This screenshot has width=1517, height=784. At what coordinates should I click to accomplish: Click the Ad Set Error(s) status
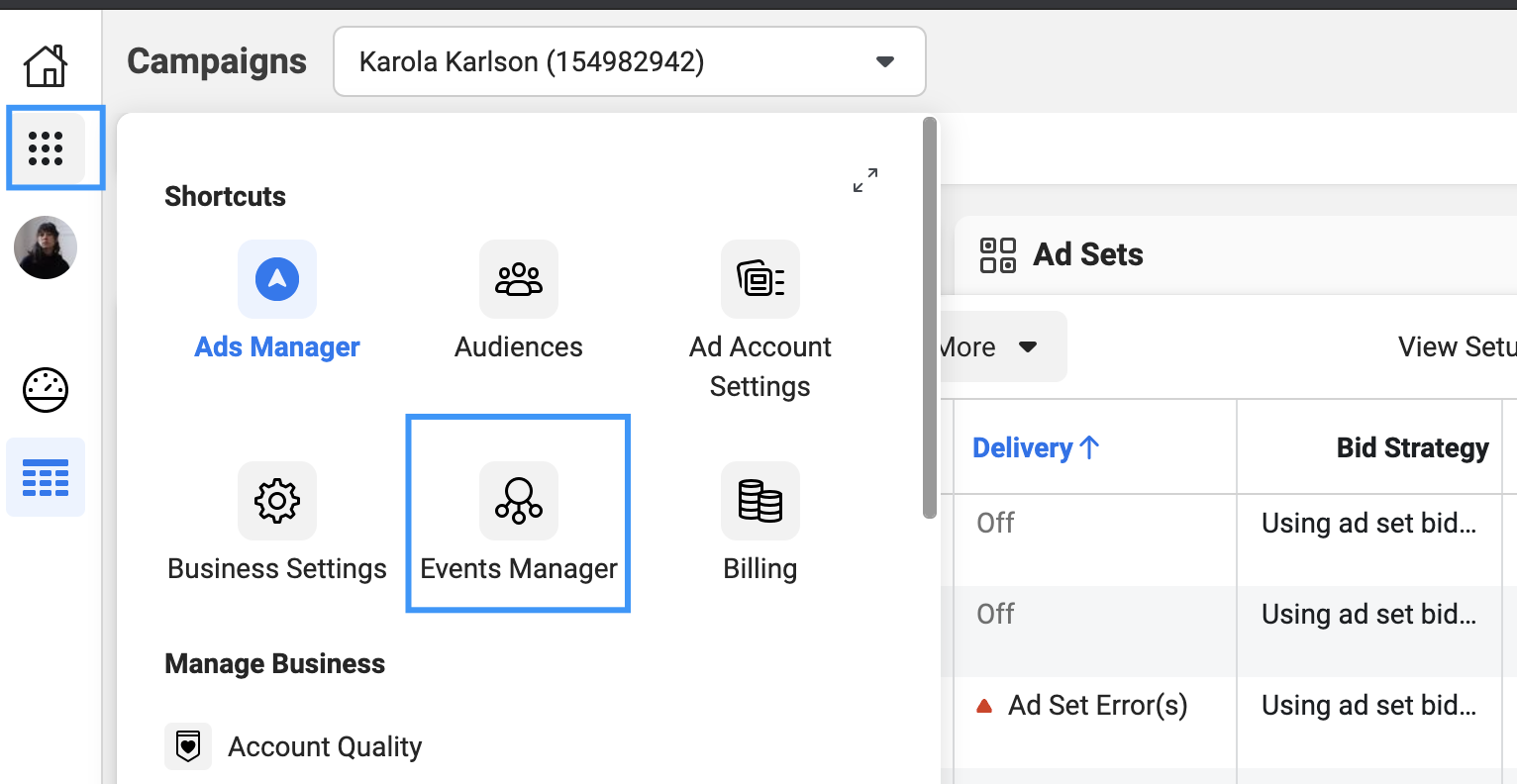(x=1097, y=706)
